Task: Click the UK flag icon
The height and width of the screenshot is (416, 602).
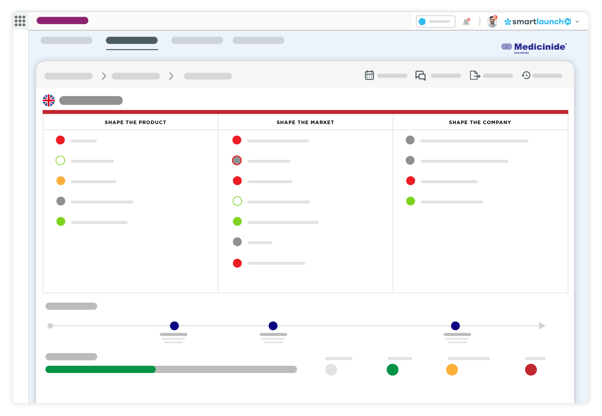Action: (x=49, y=101)
